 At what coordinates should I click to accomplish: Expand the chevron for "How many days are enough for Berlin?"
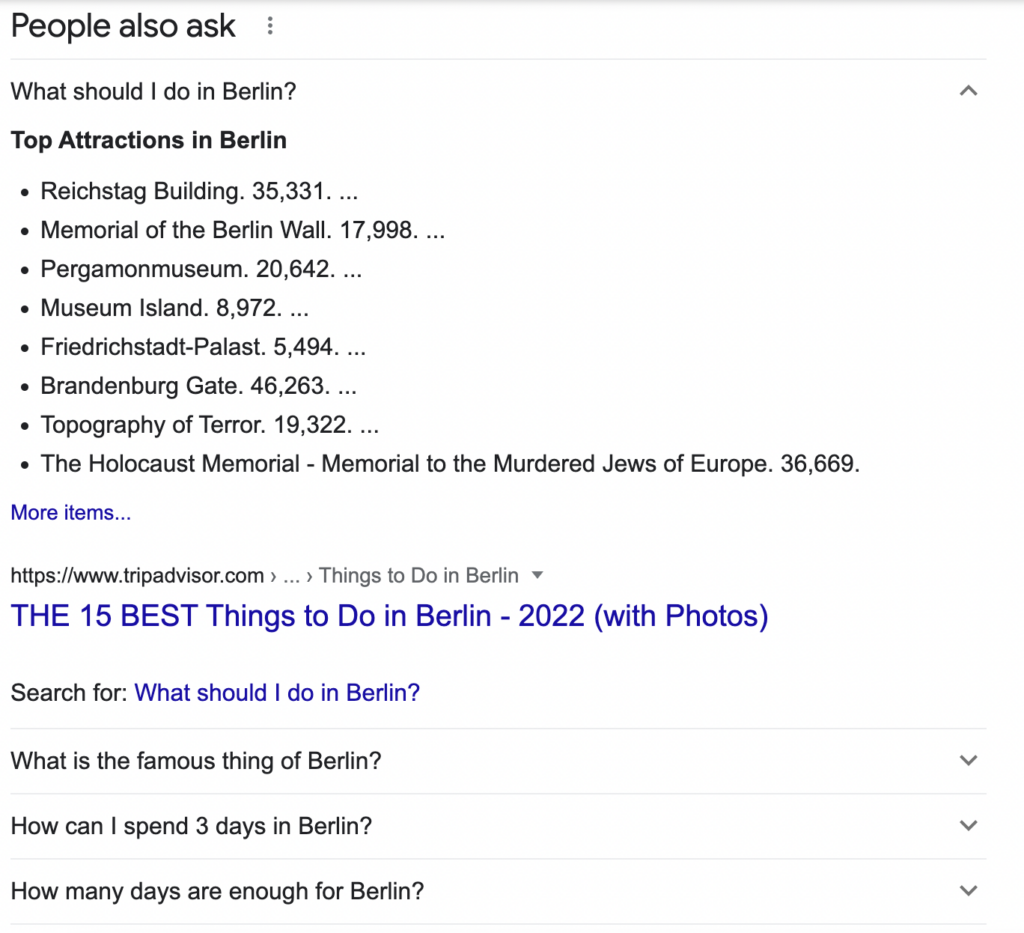click(967, 891)
